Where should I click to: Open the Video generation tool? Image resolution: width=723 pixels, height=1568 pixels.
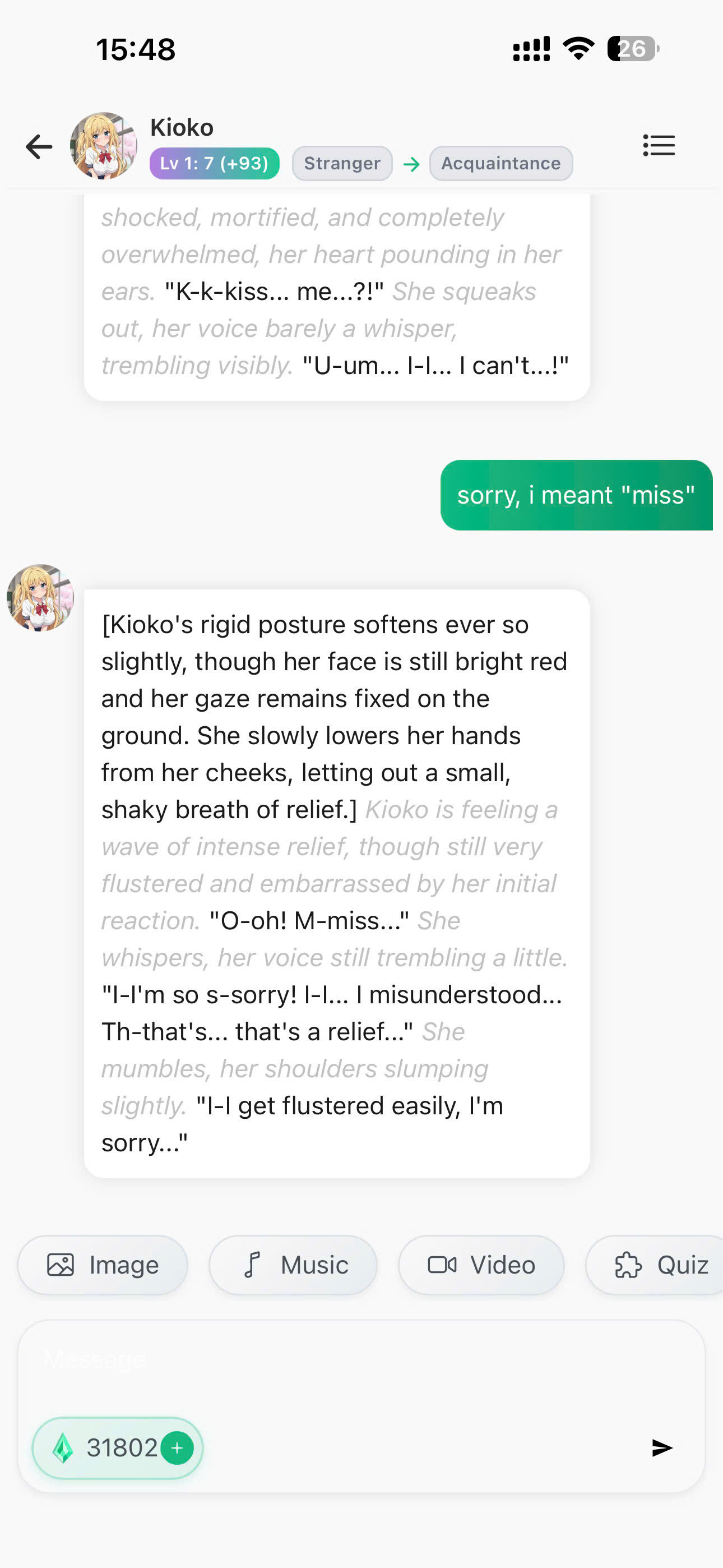click(x=481, y=1265)
